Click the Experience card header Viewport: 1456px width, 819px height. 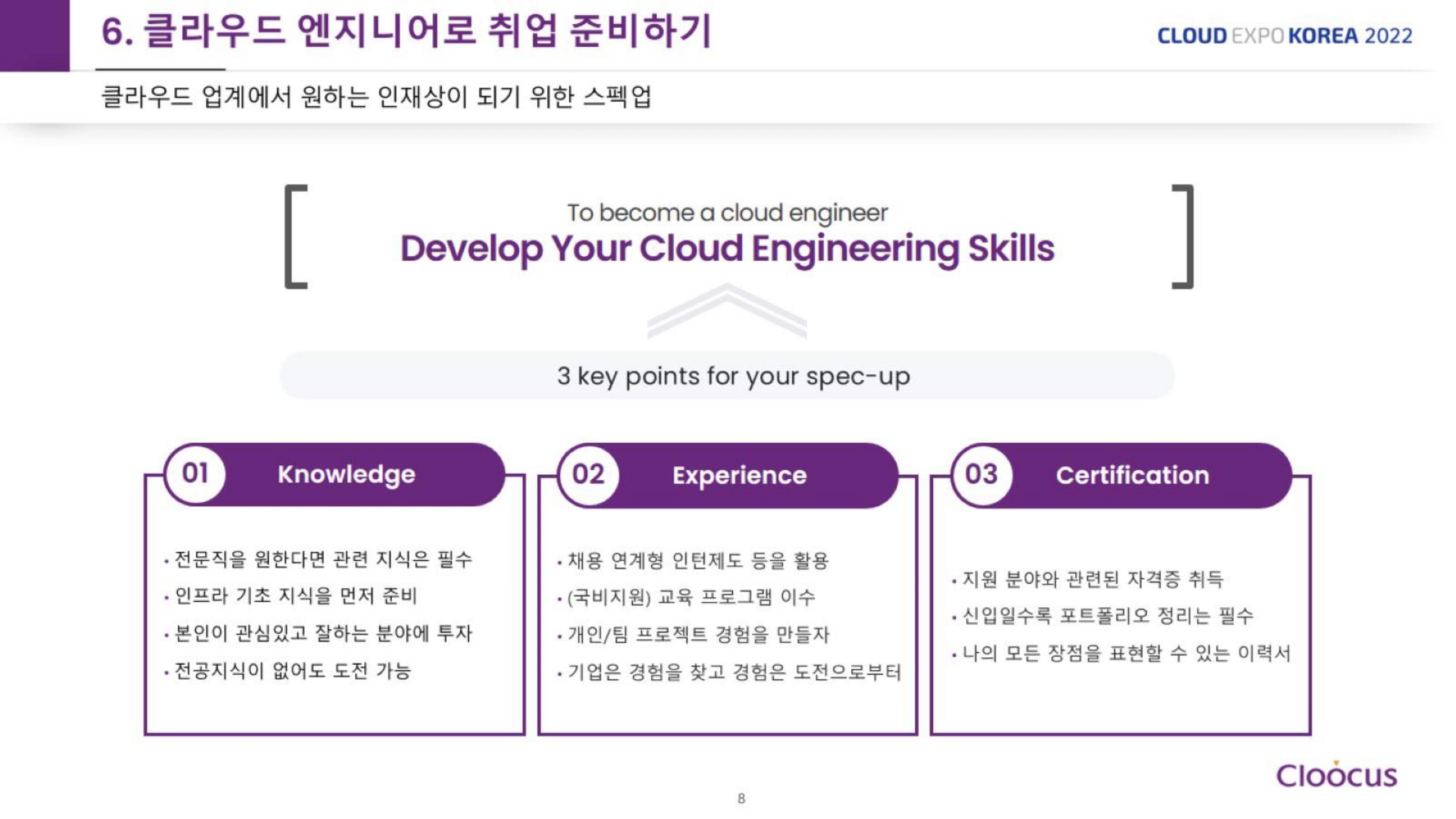pos(727,475)
